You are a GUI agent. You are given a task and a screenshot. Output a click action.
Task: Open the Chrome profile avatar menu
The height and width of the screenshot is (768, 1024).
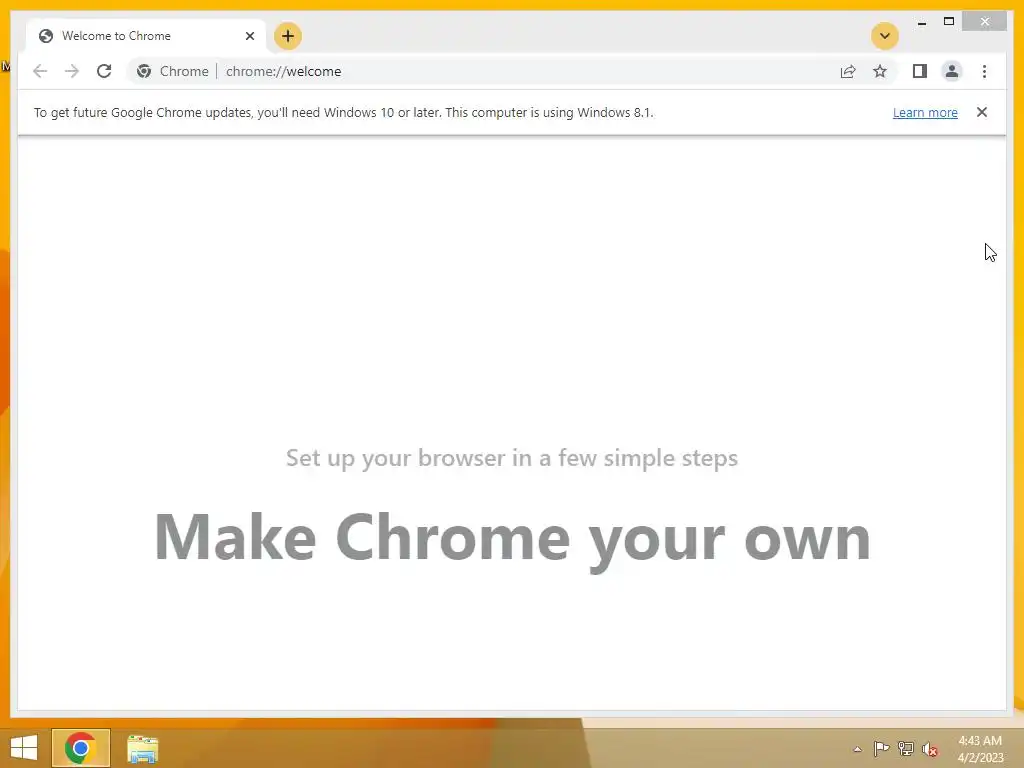pos(952,71)
